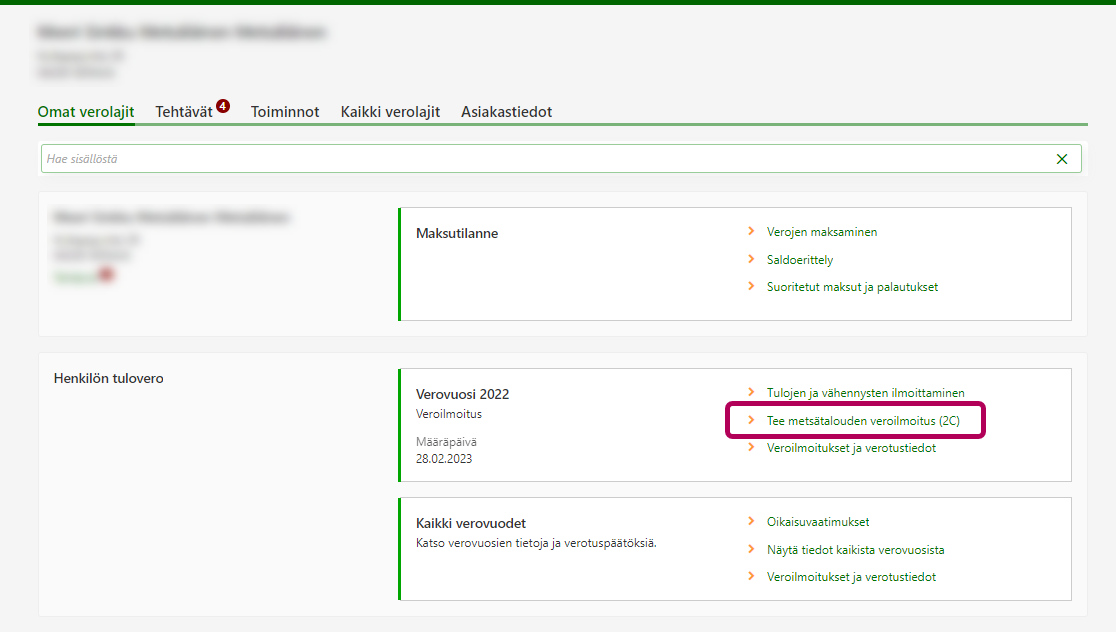Click chevron beside Suoritetut maksut ja palautukset
Viewport: 1116px width, 632px height.
[751, 287]
